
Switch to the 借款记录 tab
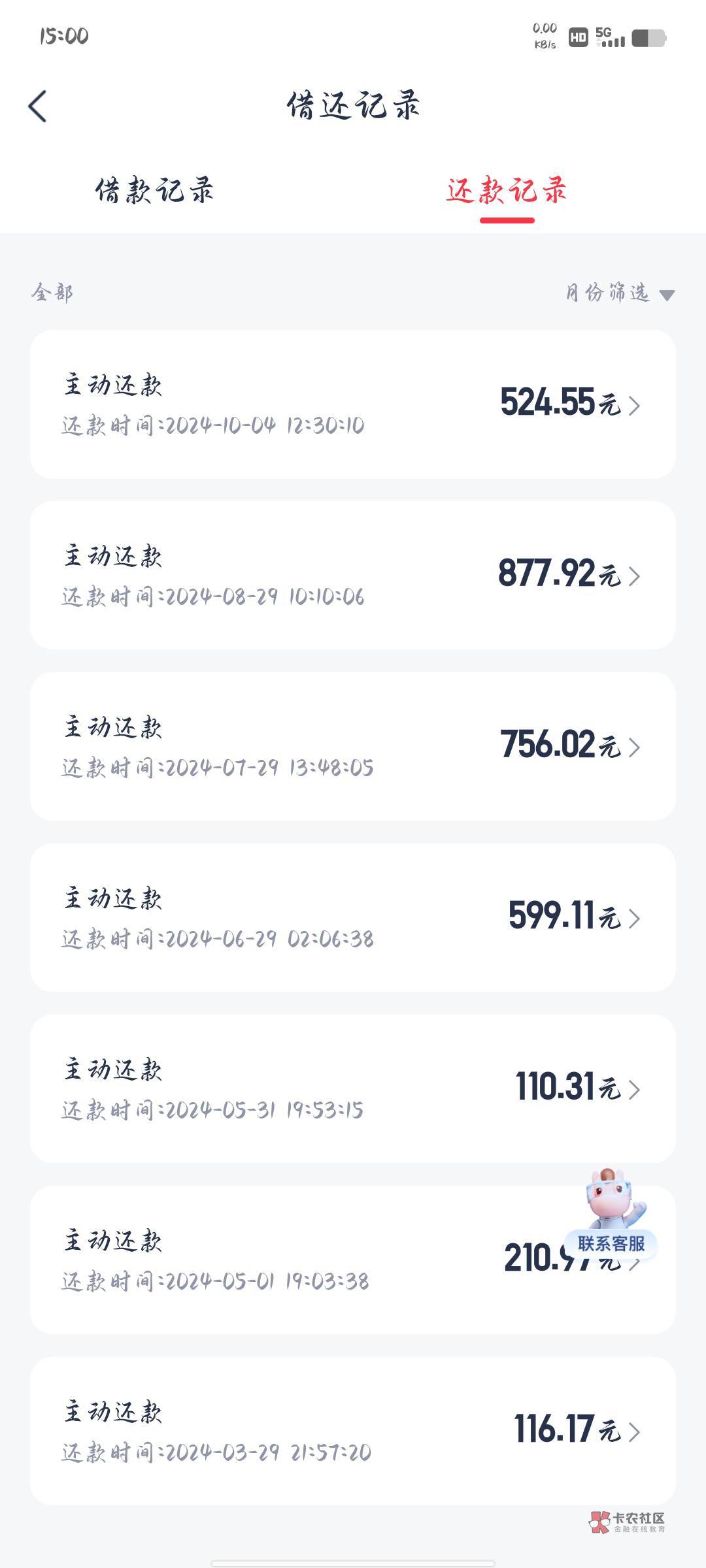click(x=155, y=191)
